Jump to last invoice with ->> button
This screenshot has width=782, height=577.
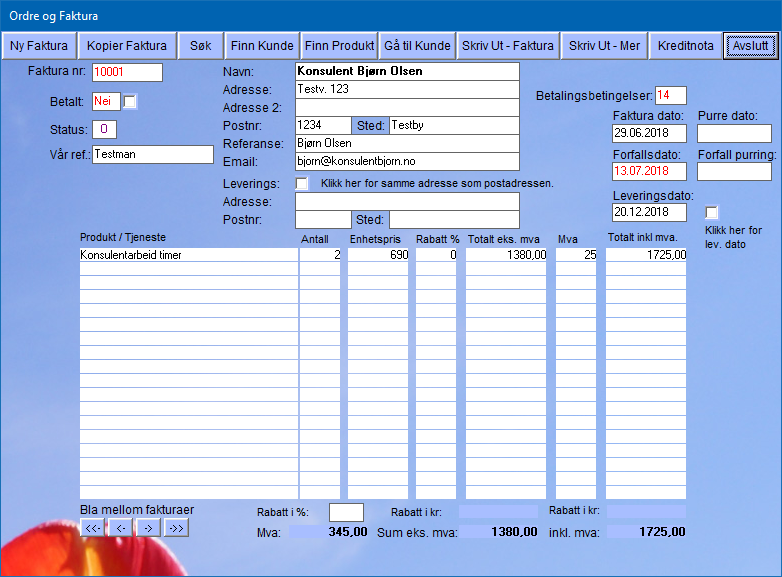pos(175,528)
